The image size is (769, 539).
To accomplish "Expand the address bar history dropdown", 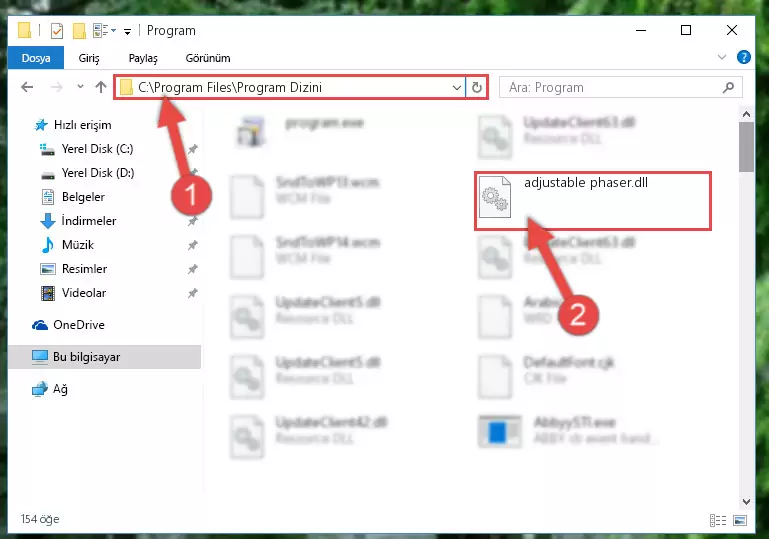I will 457,88.
